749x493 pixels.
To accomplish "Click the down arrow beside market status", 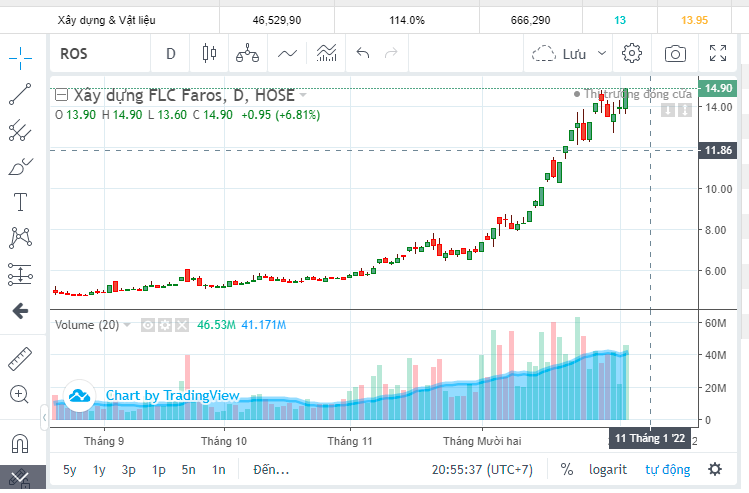I will (x=668, y=110).
